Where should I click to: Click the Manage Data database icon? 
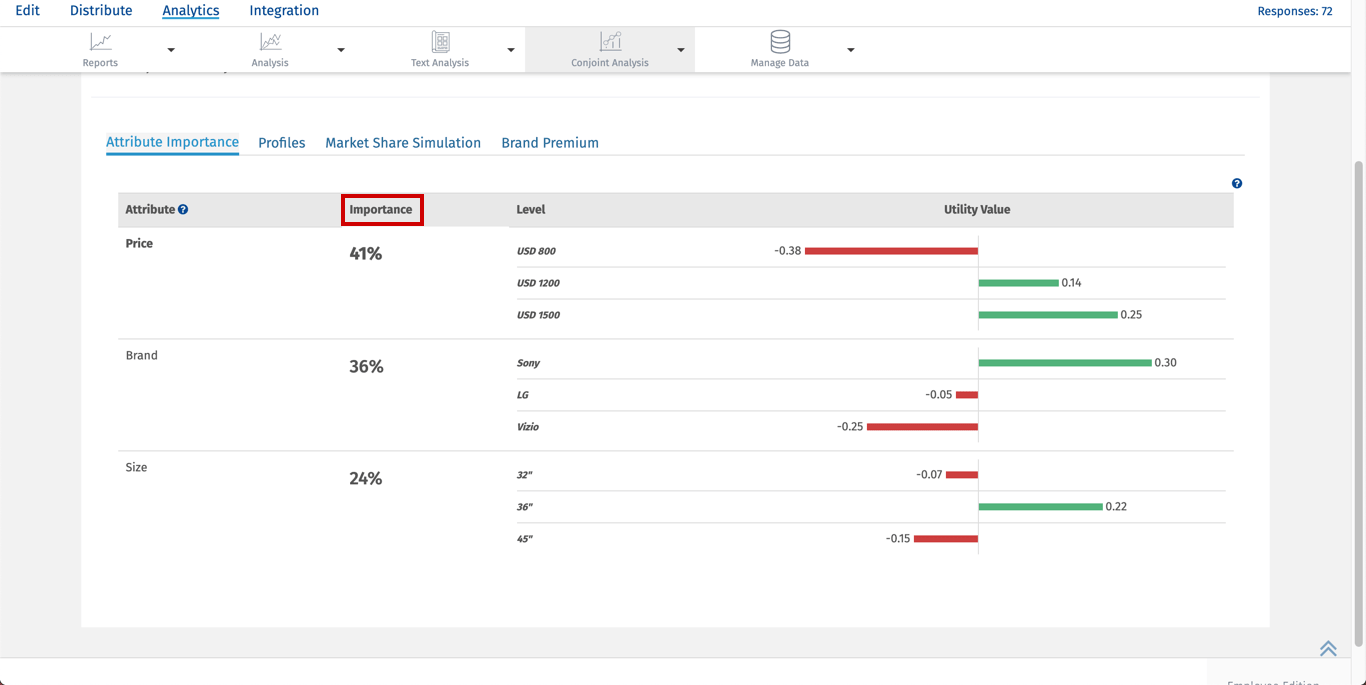click(x=780, y=42)
